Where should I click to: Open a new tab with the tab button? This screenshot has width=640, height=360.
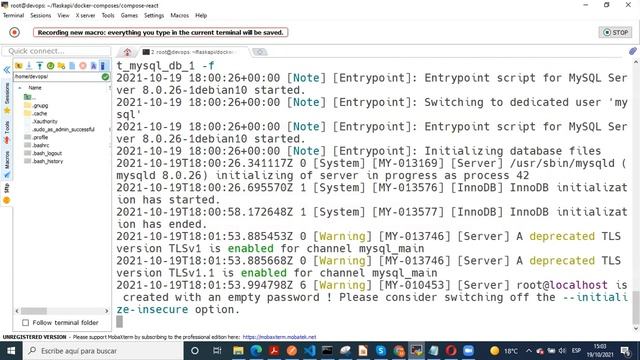click(260, 52)
